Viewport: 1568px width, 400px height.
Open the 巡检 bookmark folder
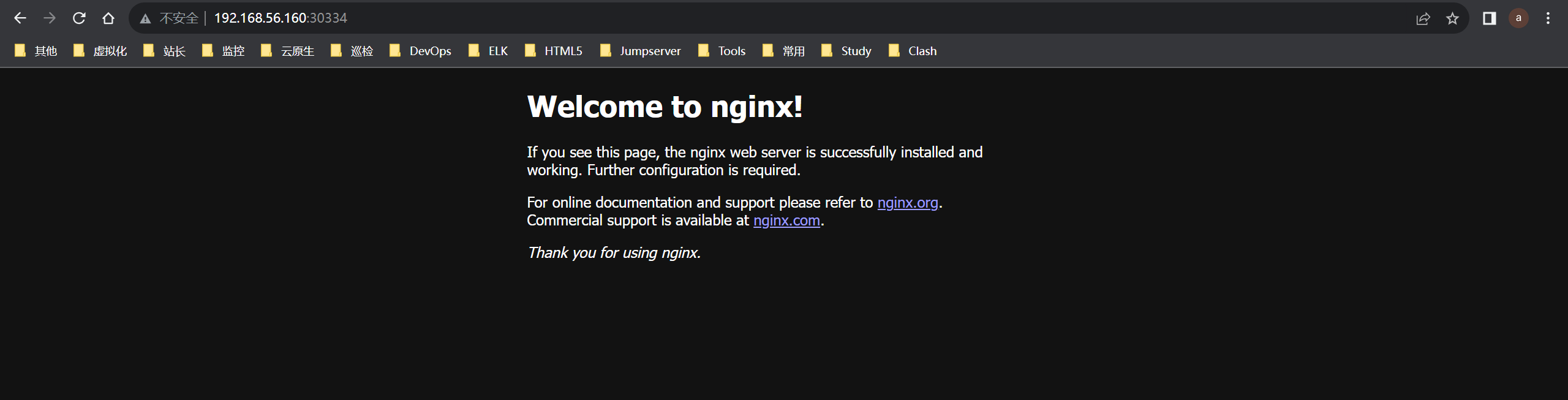pos(352,51)
